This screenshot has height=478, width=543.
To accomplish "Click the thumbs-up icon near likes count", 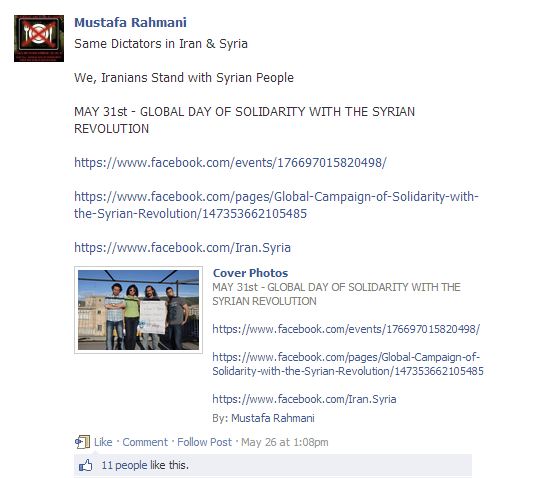I will tap(86, 465).
